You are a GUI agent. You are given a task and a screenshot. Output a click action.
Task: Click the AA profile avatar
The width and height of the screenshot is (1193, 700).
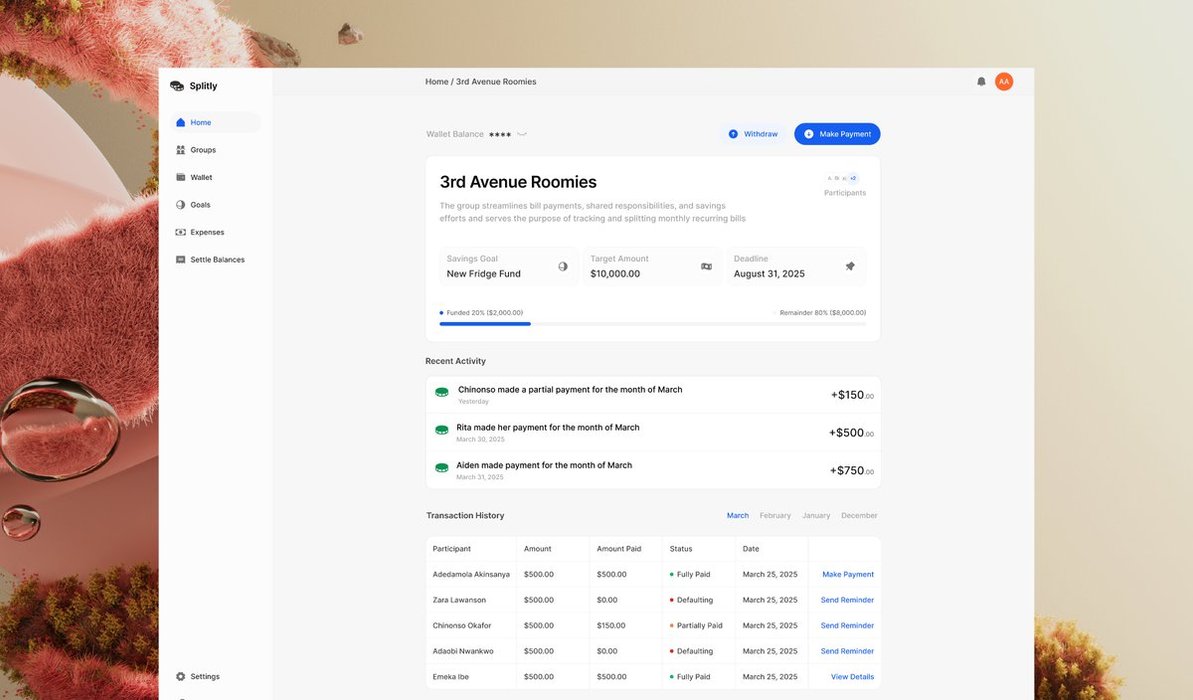pyautogui.click(x=1004, y=82)
